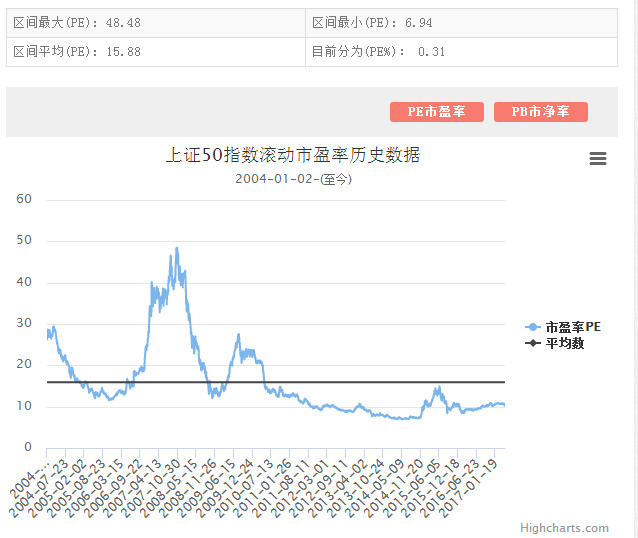Switch to PE市盈率 chart
Screen dimensions: 638x538
point(437,112)
